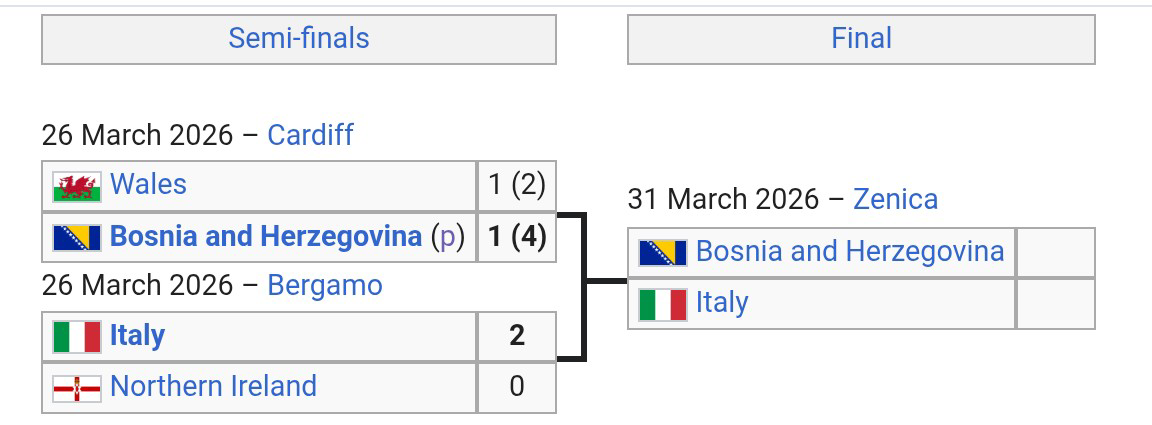Click the Wales dragon flag icon
The image size is (1152, 425).
pos(77,186)
